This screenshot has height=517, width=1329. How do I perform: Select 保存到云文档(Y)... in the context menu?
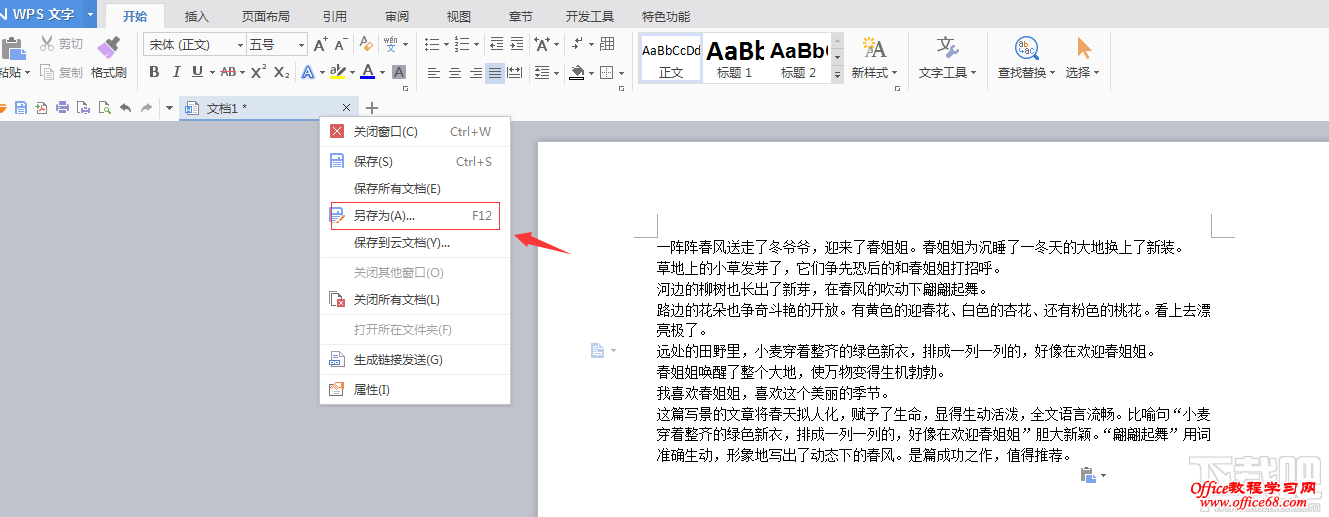[x=415, y=242]
